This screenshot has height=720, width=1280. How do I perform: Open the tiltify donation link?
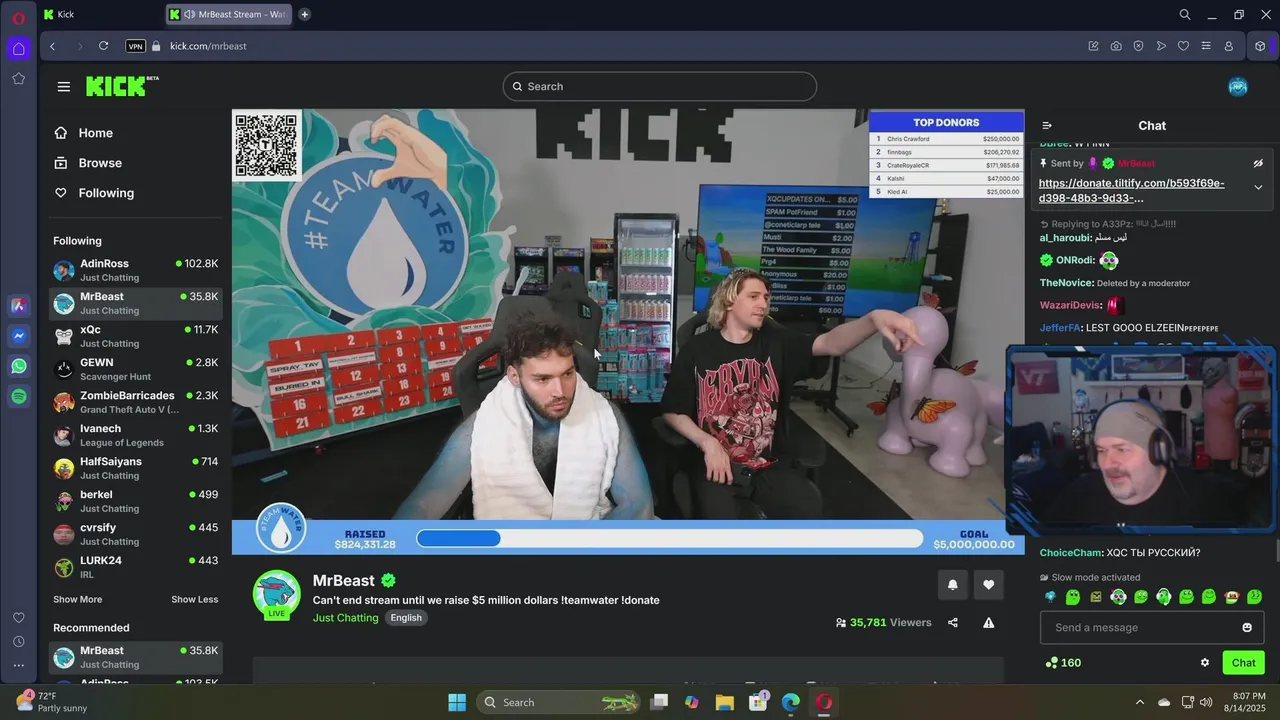pos(1131,190)
